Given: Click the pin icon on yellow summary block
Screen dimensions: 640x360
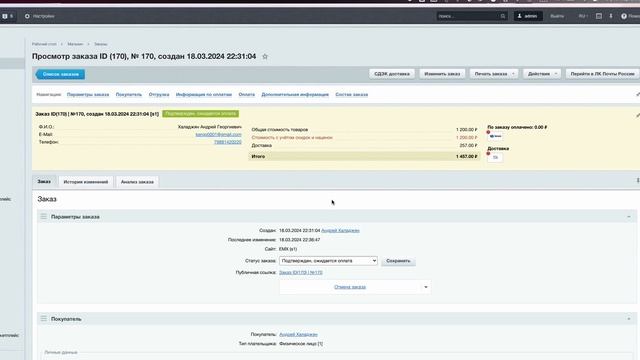Looking at the screenshot, I should [638, 115].
